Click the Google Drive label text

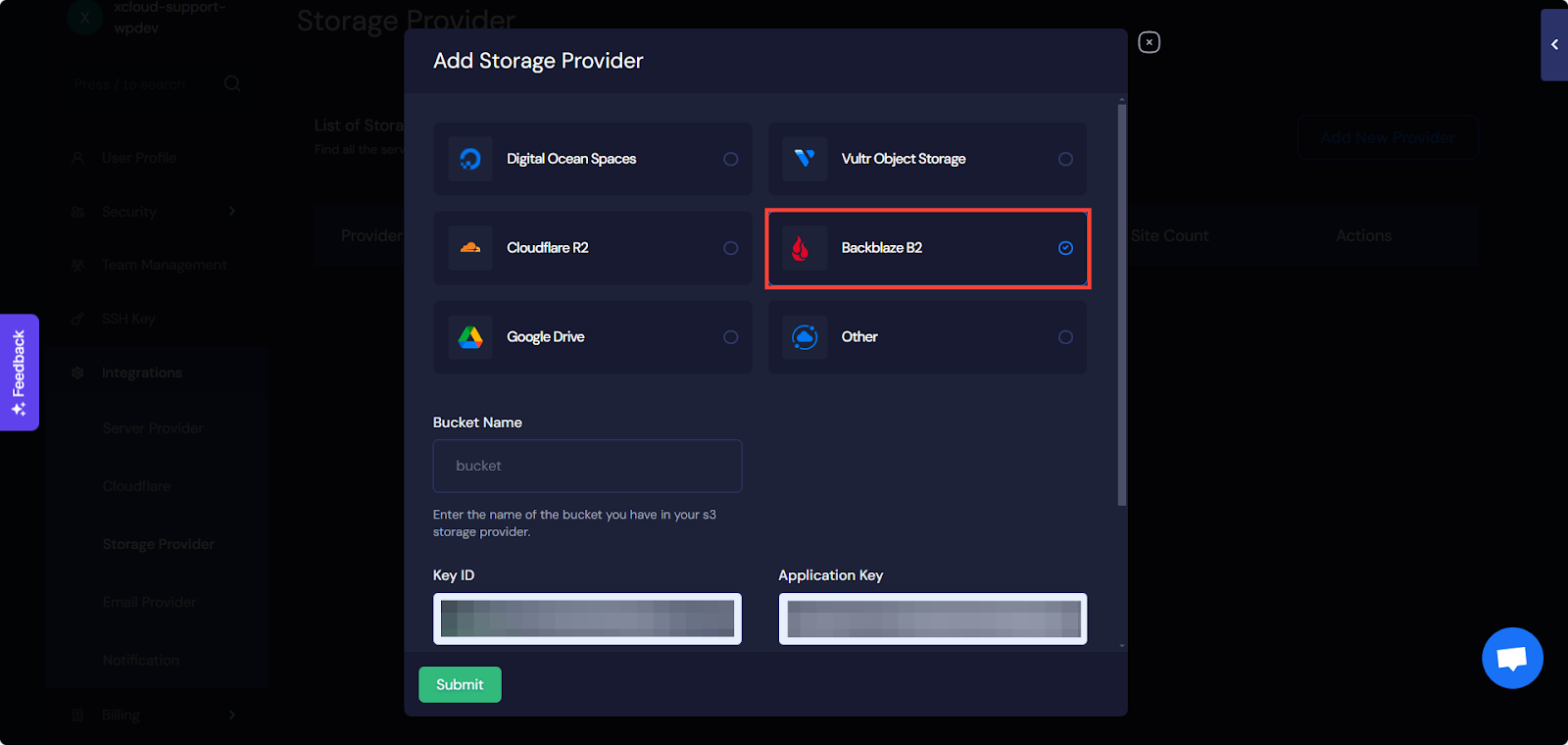pyautogui.click(x=546, y=337)
